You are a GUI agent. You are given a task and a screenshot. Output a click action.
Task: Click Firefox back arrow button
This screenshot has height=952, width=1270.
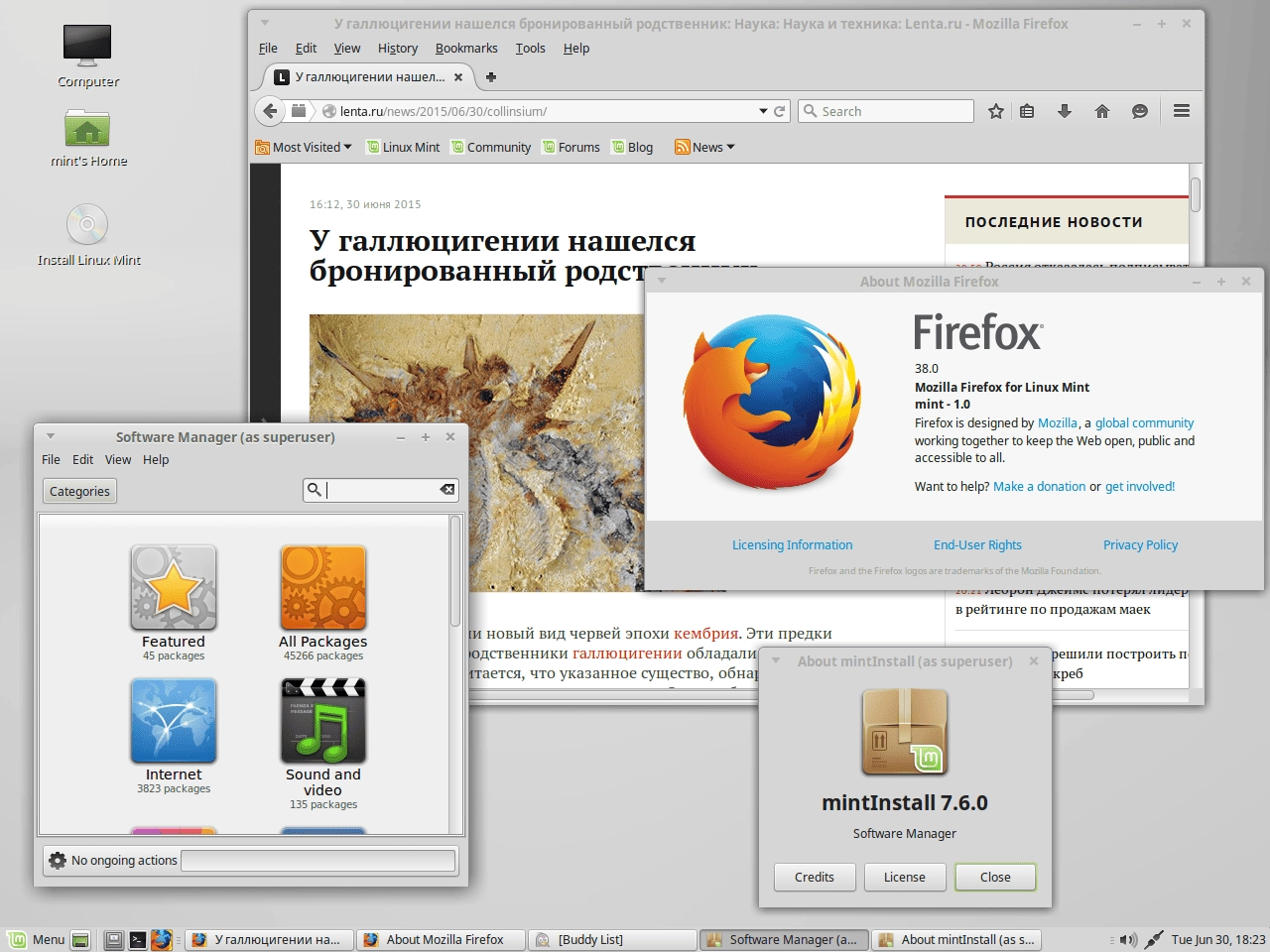pos(271,111)
